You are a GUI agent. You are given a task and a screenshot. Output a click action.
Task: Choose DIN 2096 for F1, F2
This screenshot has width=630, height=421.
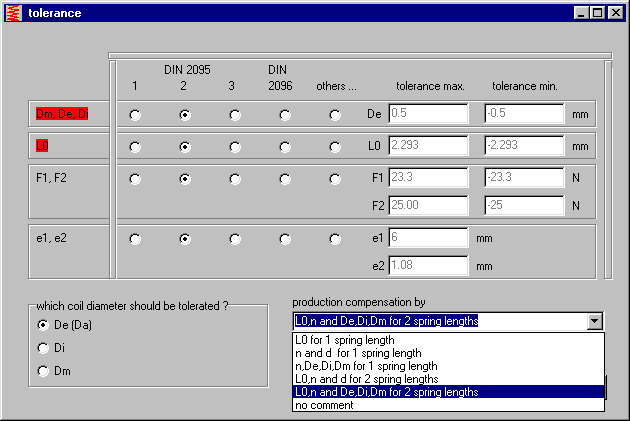[x=285, y=180]
